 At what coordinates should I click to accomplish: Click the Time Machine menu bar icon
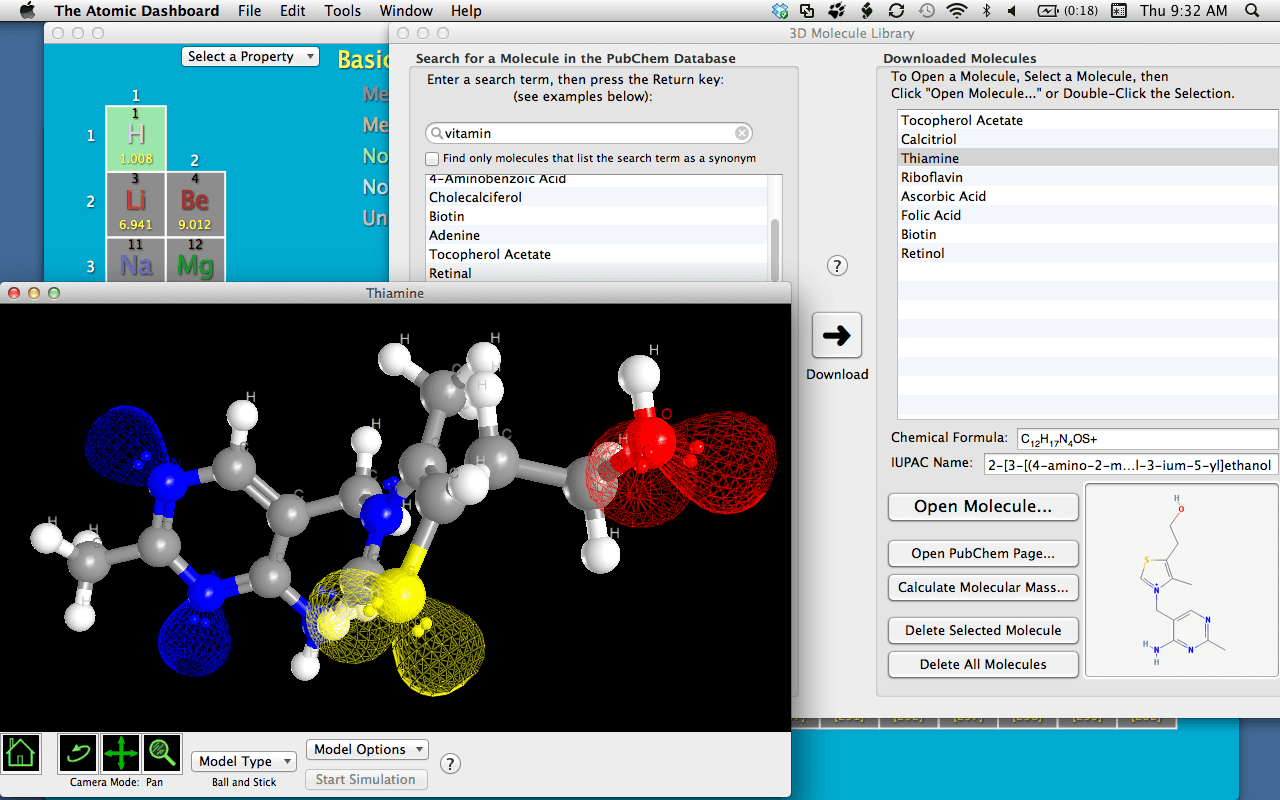point(927,11)
